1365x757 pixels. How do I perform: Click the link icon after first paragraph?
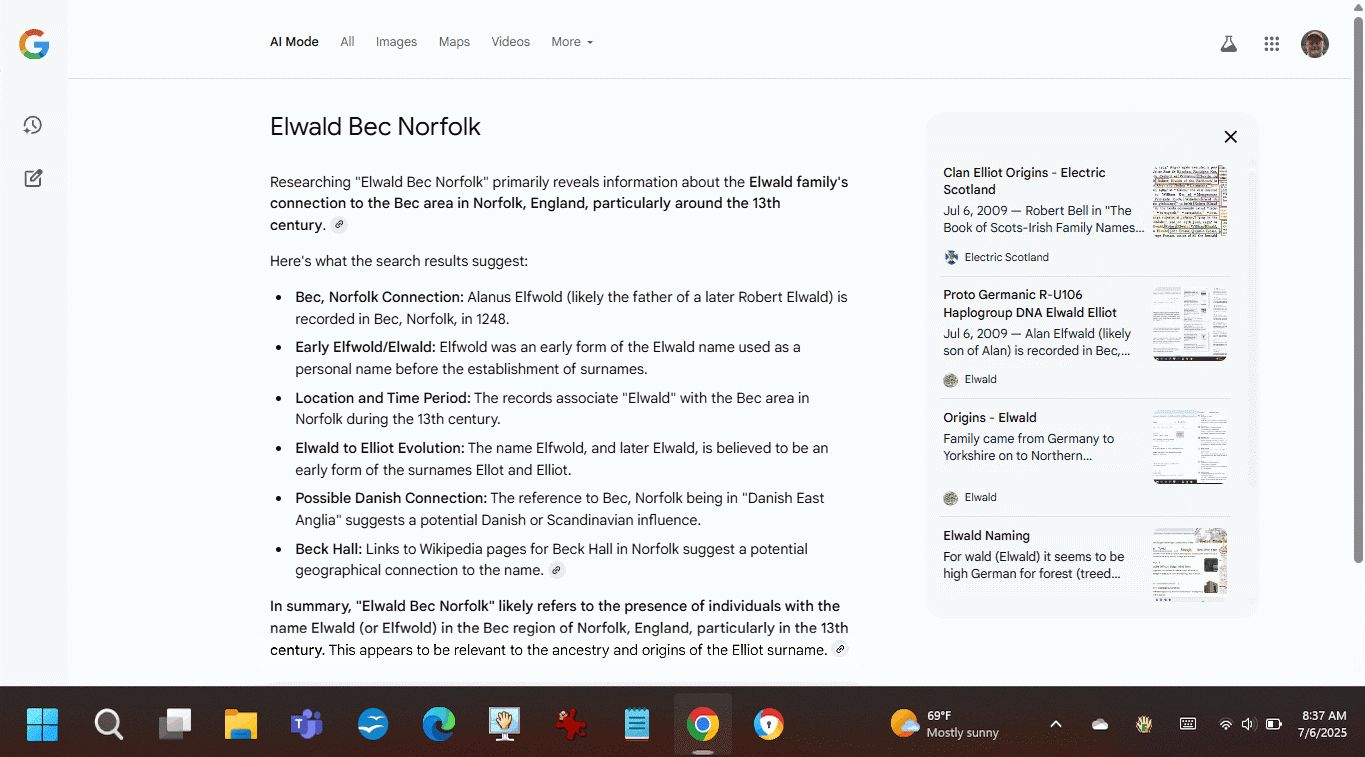339,226
